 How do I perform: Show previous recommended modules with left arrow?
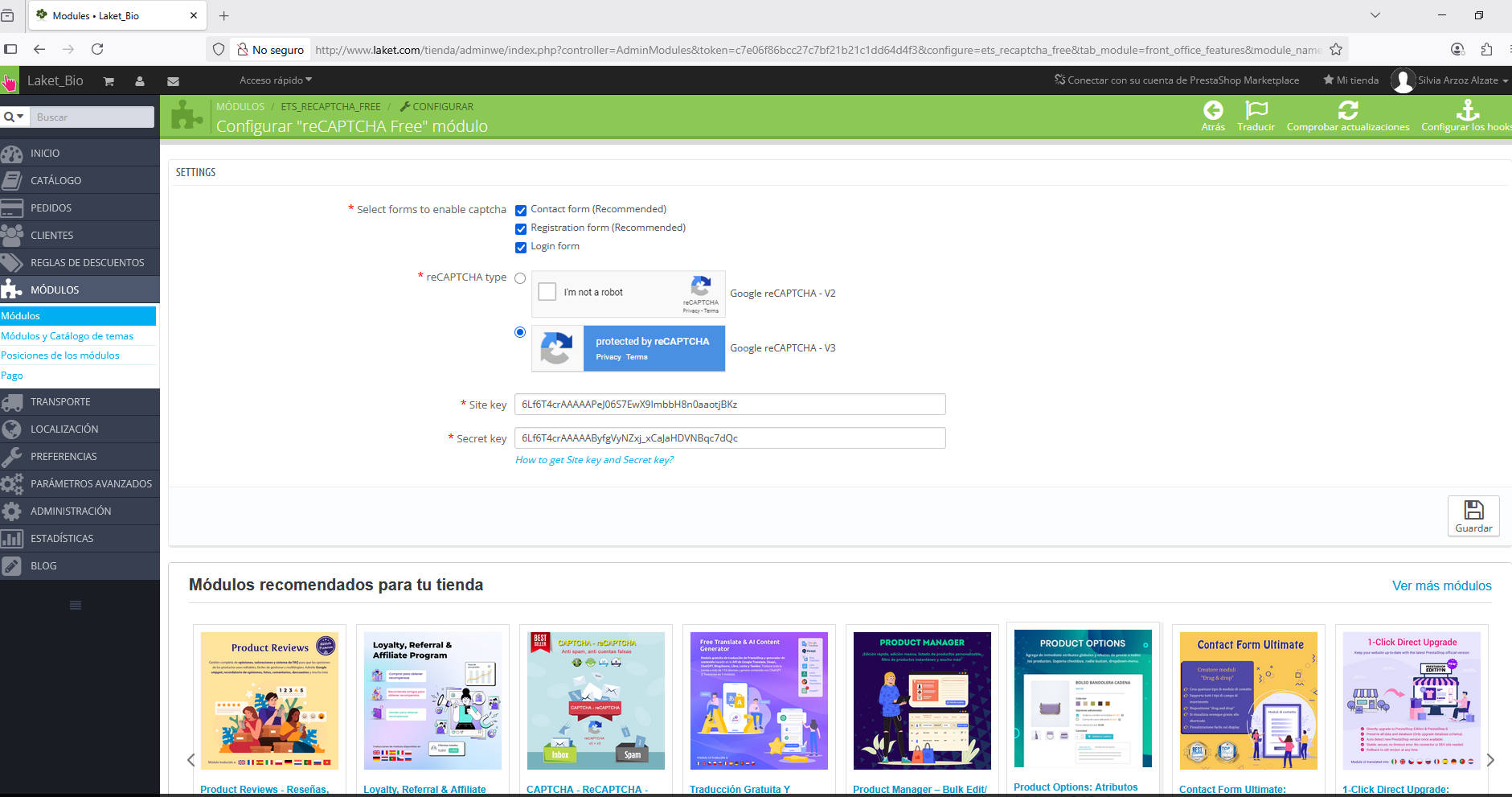point(191,760)
